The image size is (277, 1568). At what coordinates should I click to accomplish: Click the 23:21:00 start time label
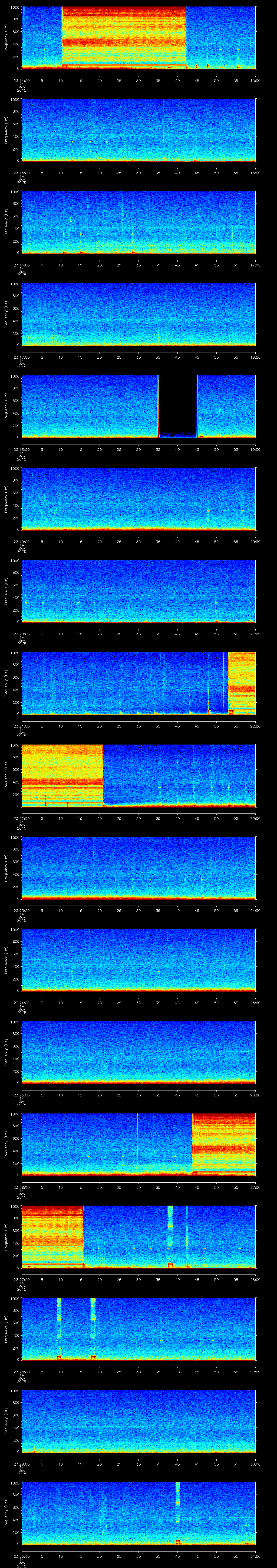[21, 726]
